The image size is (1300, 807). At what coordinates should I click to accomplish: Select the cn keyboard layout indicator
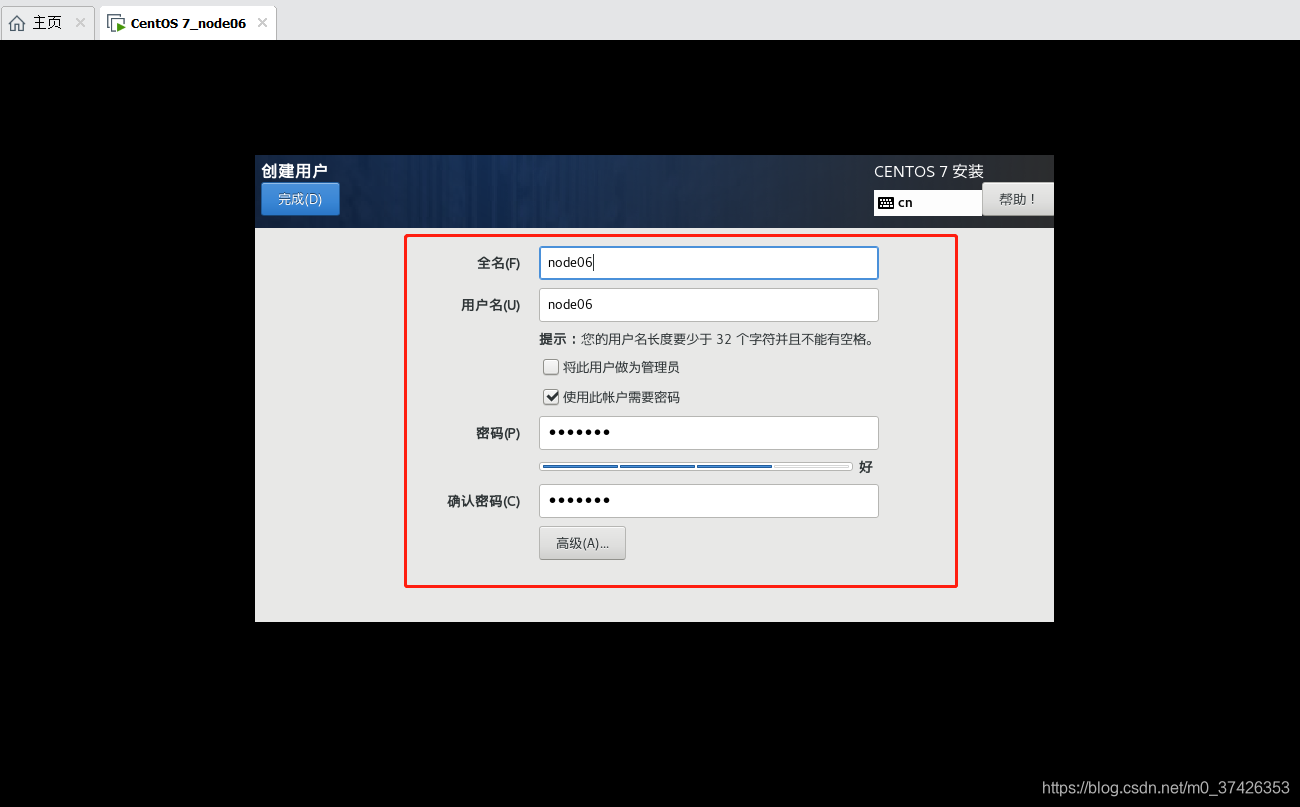[927, 203]
